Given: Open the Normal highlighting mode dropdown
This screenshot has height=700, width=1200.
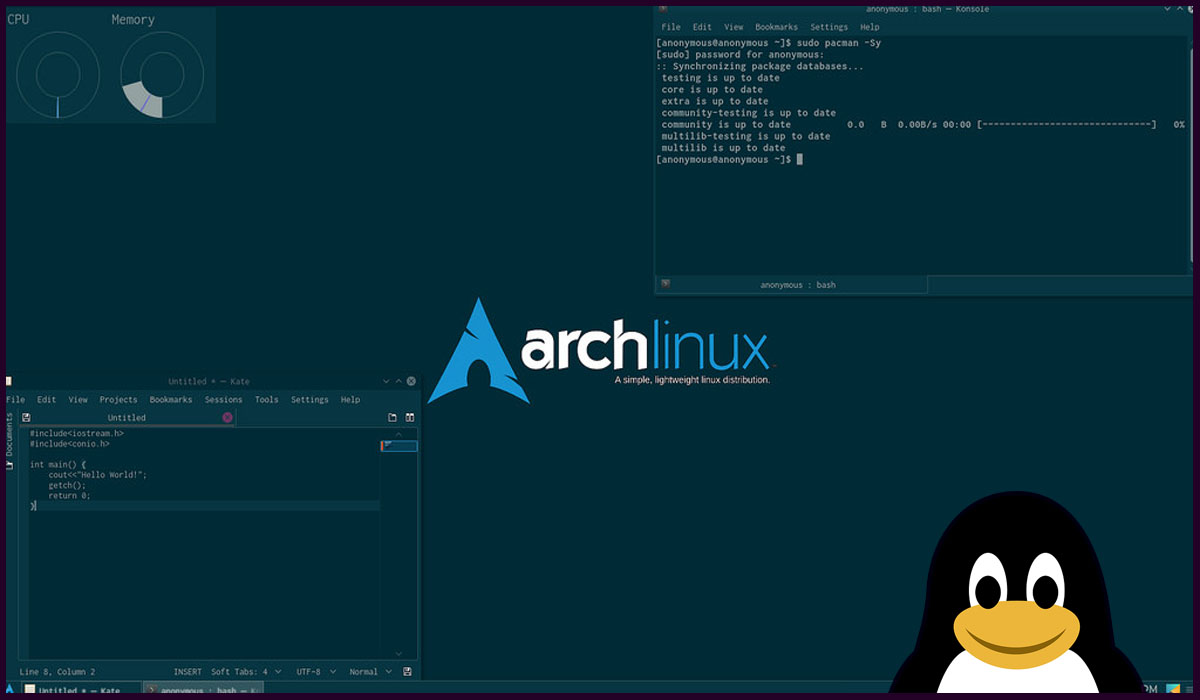Looking at the screenshot, I should click(x=369, y=672).
